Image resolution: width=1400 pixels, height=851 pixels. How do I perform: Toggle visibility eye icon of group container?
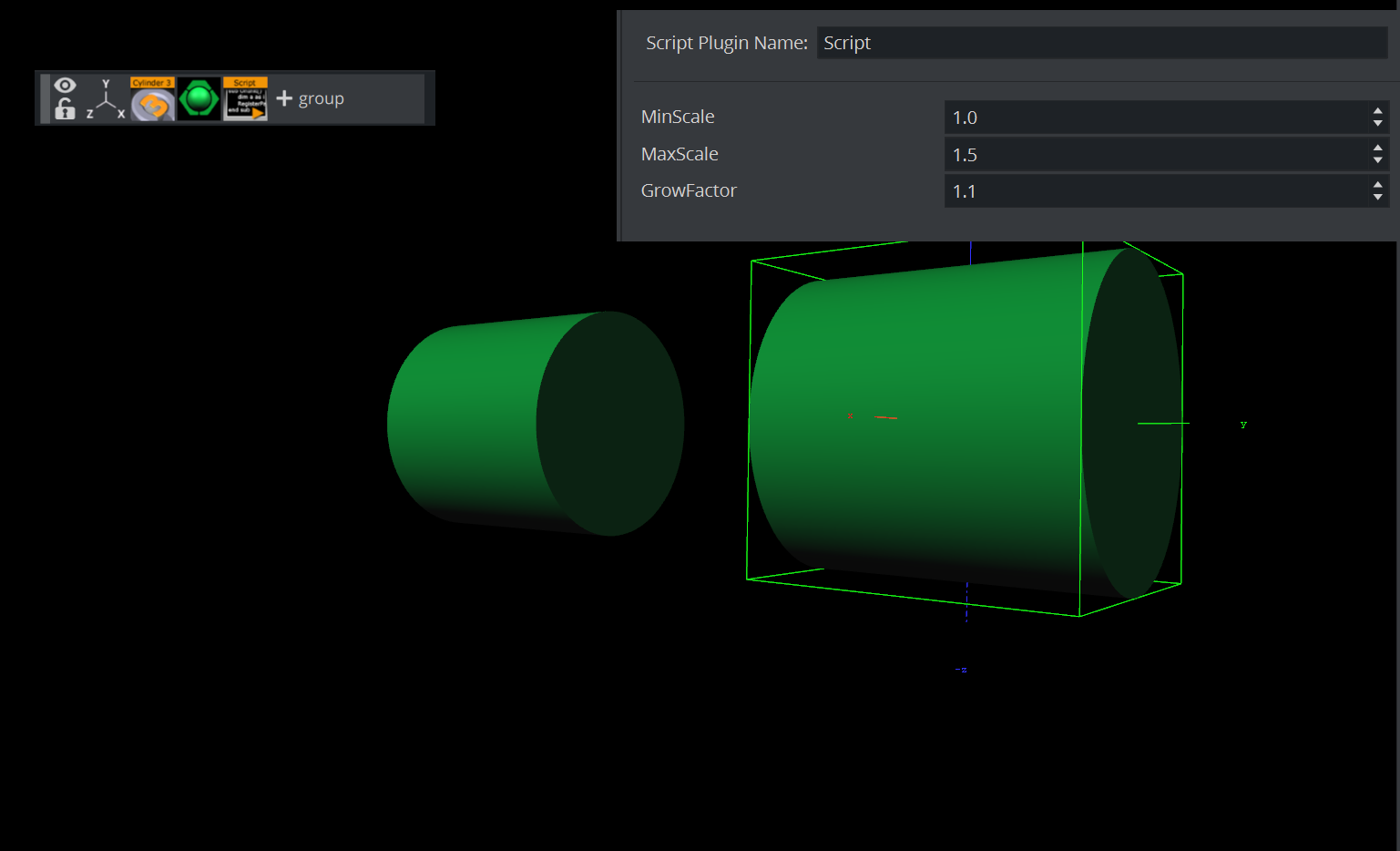click(x=65, y=85)
